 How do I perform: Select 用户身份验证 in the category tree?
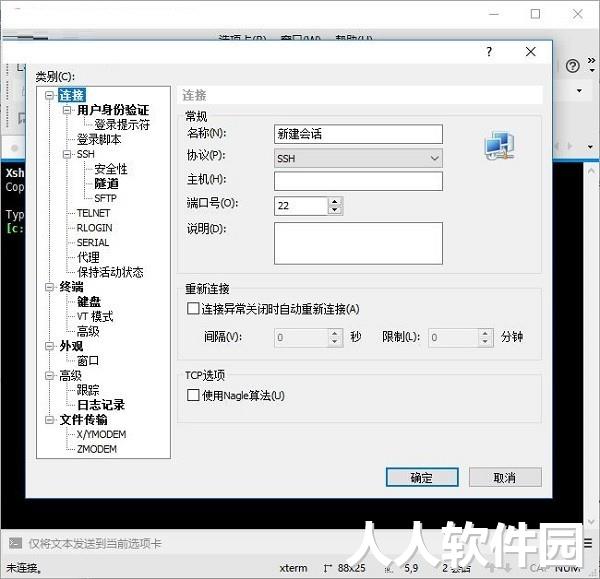coord(113,110)
